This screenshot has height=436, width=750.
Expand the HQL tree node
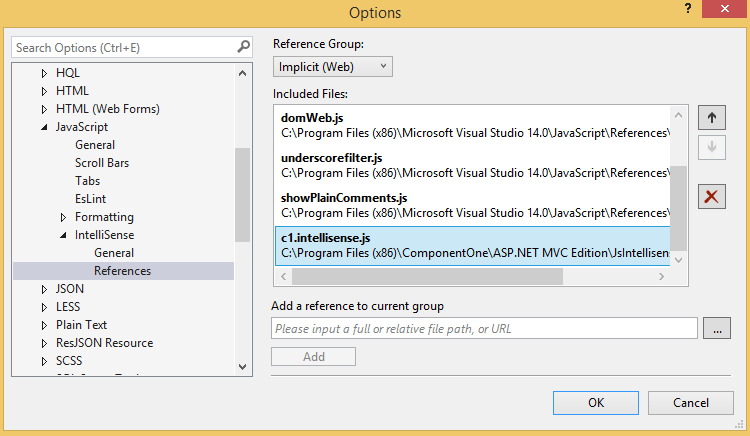click(x=44, y=73)
